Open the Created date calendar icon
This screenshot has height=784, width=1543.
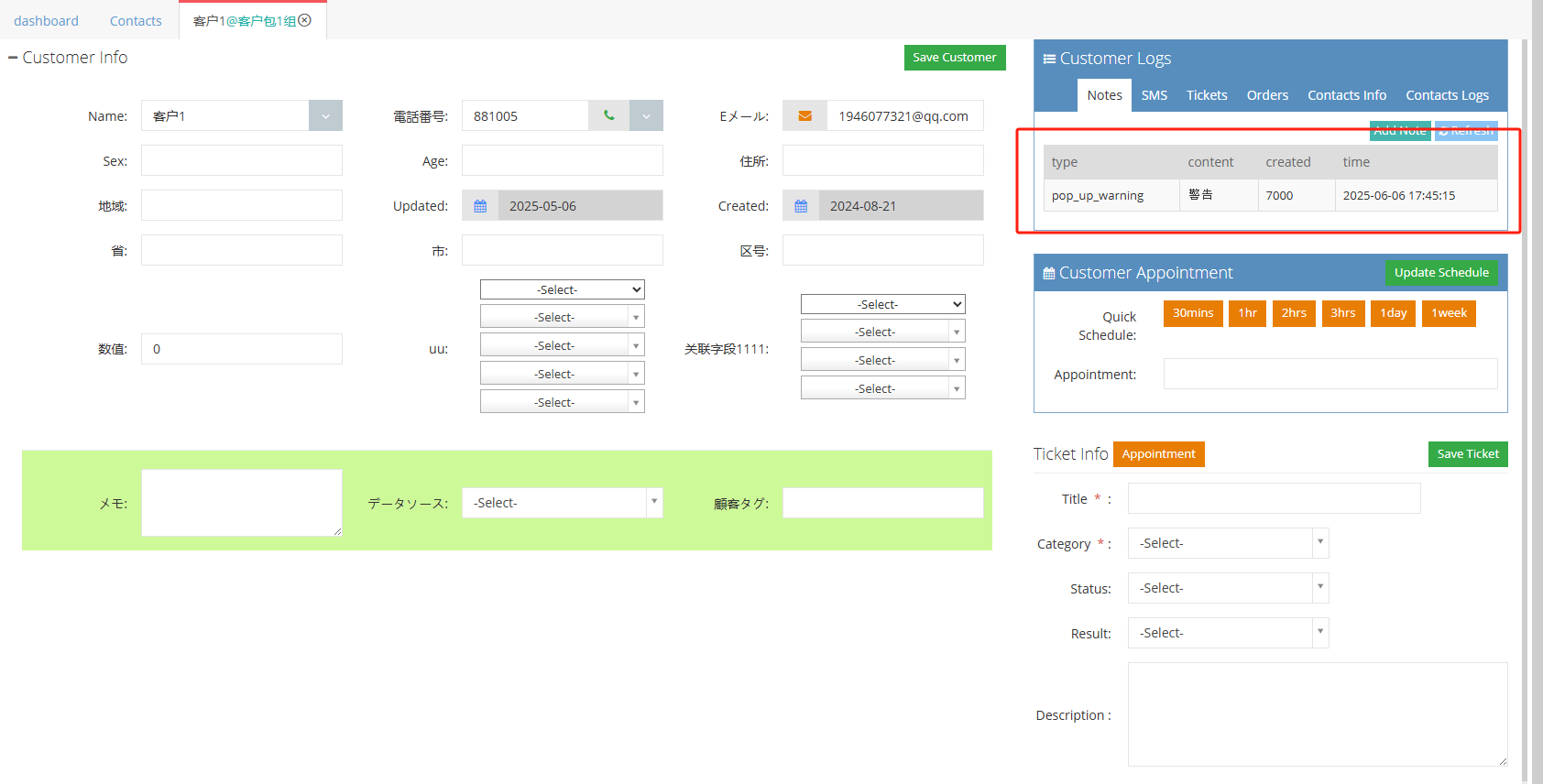(x=801, y=206)
